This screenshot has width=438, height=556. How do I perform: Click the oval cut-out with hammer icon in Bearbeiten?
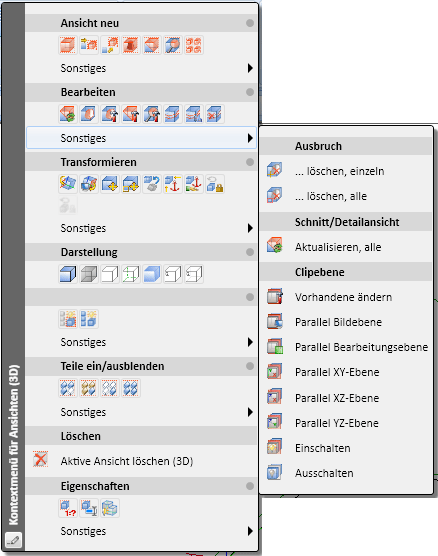tap(110, 114)
